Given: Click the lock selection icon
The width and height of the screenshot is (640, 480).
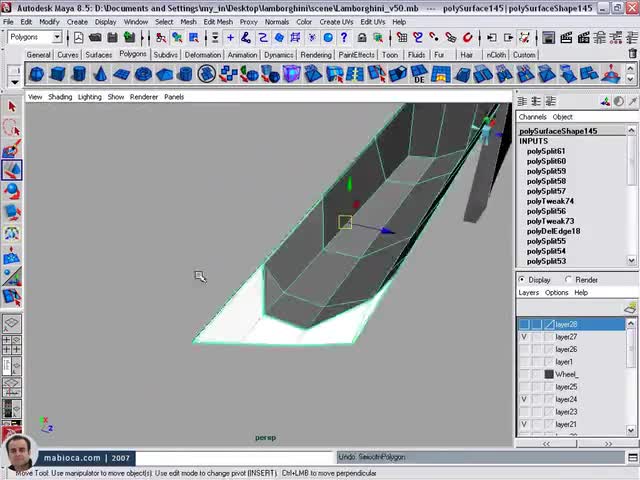Looking at the screenshot, I should [362, 38].
